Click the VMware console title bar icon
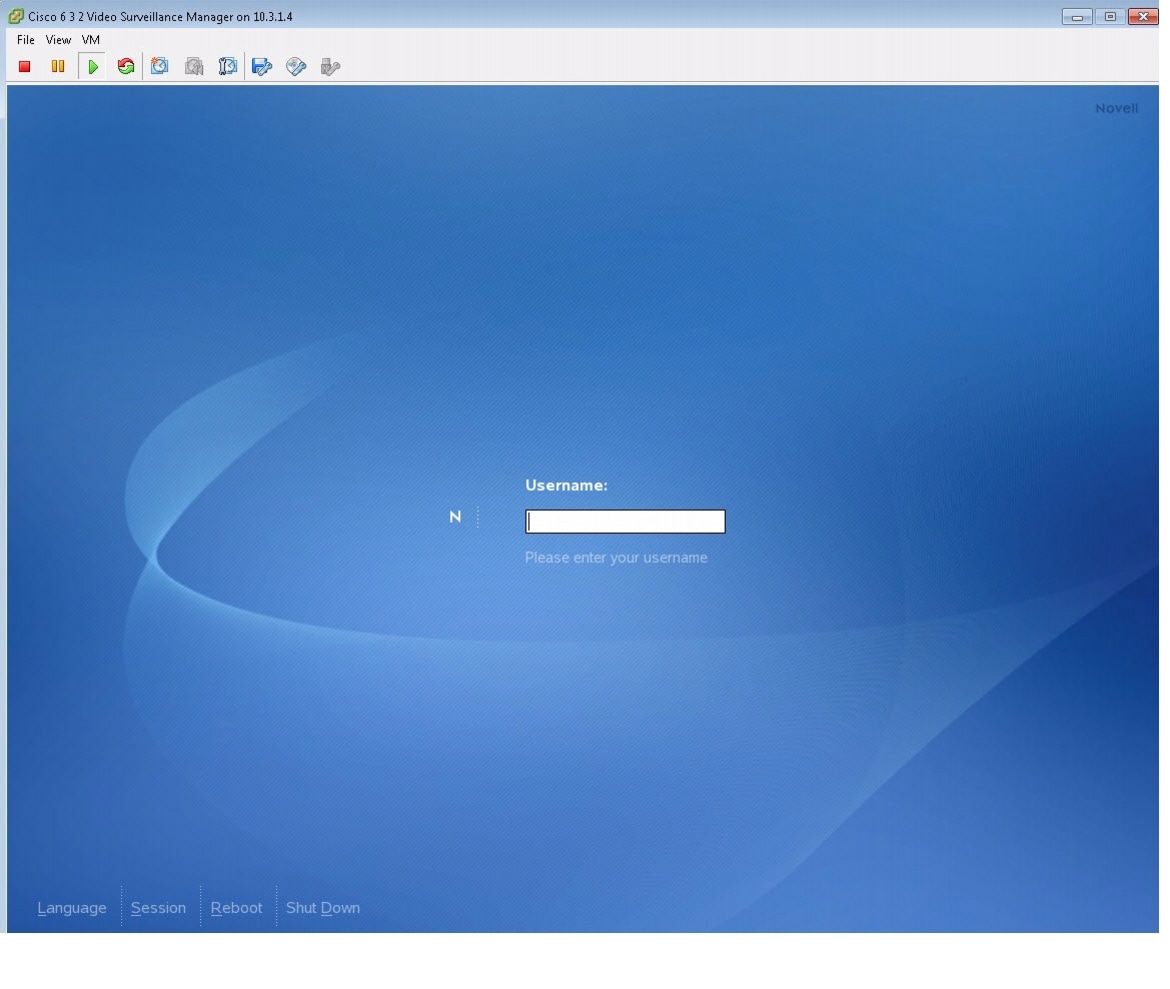The width and height of the screenshot is (1170, 989). point(16,16)
